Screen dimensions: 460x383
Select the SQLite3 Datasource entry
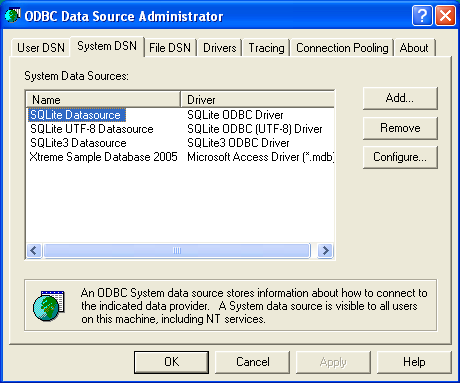(x=78, y=143)
